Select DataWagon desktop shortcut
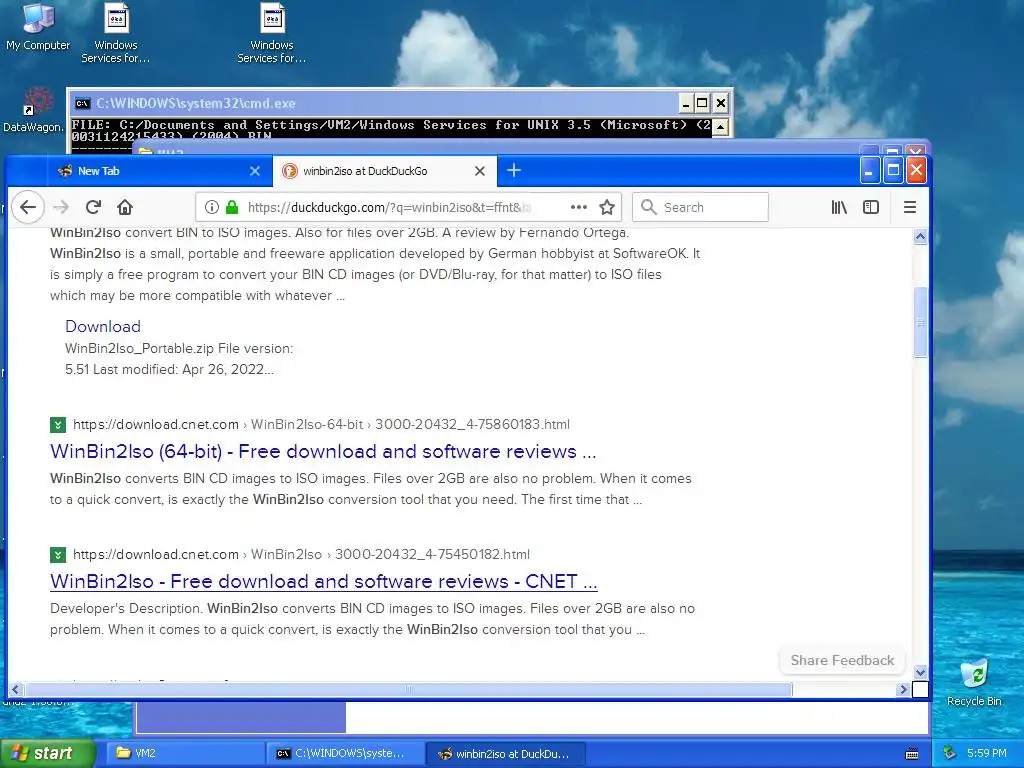This screenshot has height=768, width=1024. (34, 110)
